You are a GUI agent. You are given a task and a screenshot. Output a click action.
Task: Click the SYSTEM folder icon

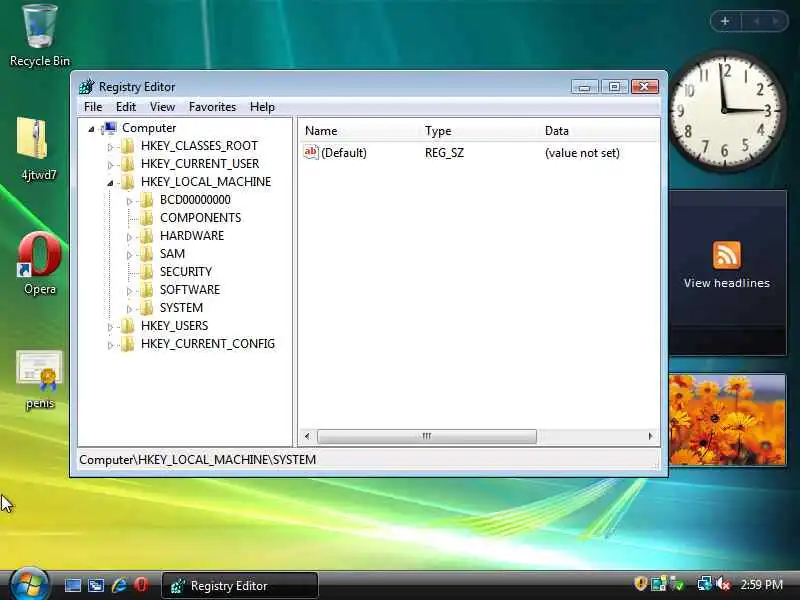146,308
